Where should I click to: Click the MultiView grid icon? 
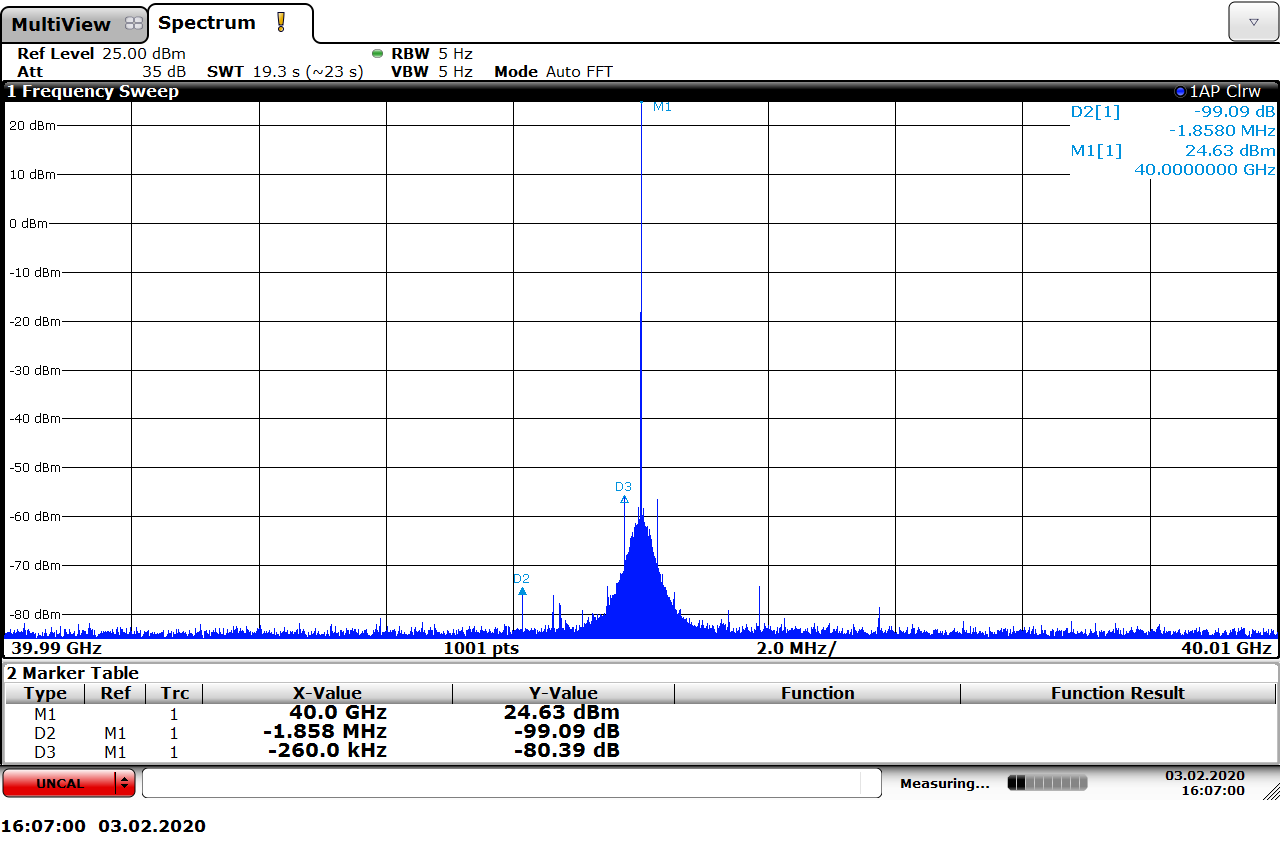point(134,24)
